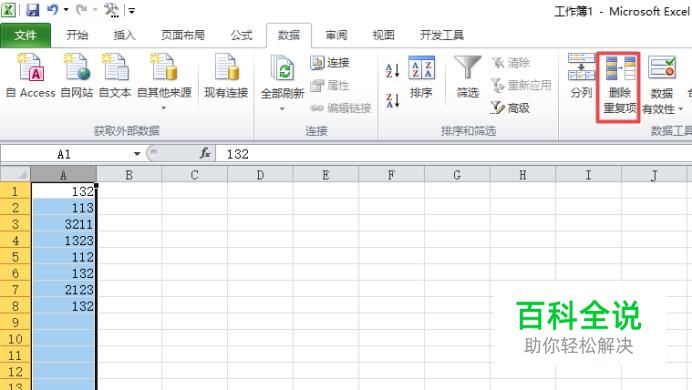Open the Name Box dropdown arrow
The height and width of the screenshot is (390, 692).
[137, 154]
